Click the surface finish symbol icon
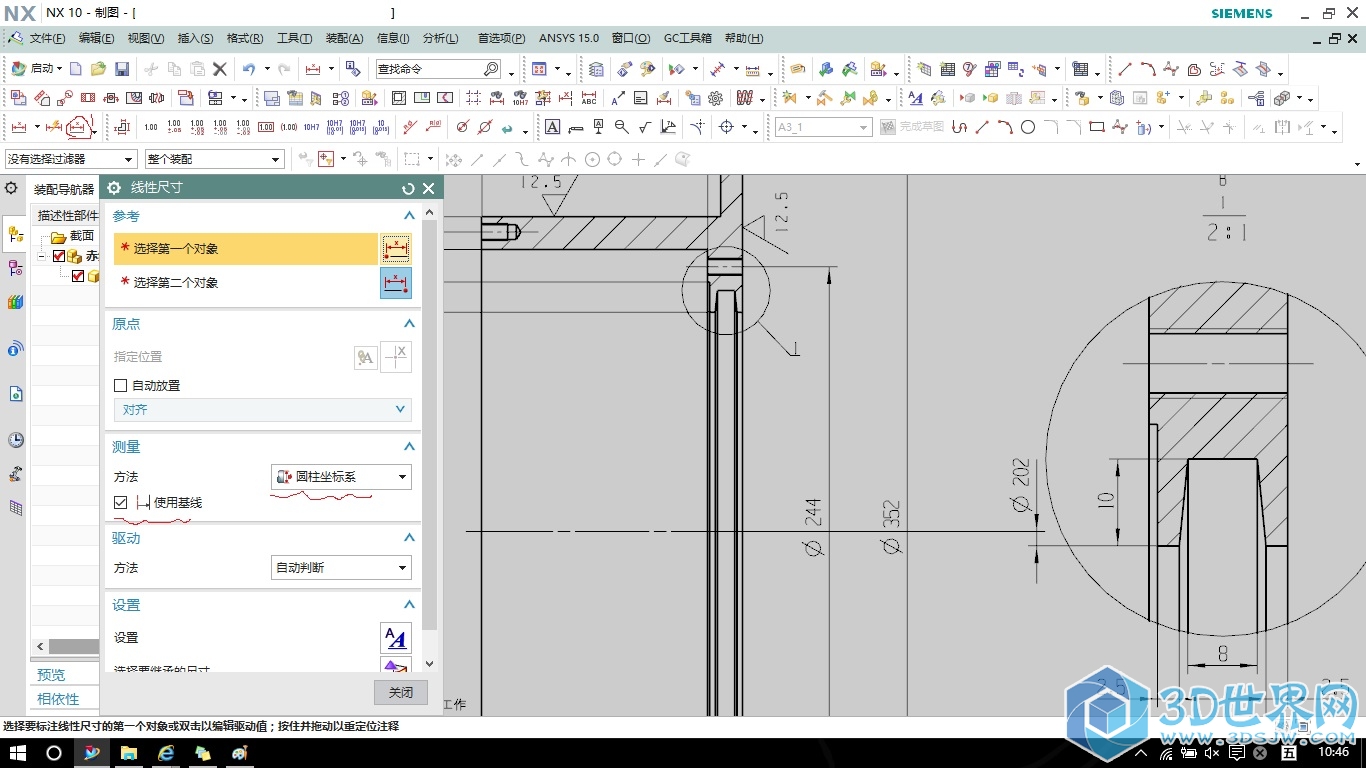The height and width of the screenshot is (768, 1366). [645, 127]
